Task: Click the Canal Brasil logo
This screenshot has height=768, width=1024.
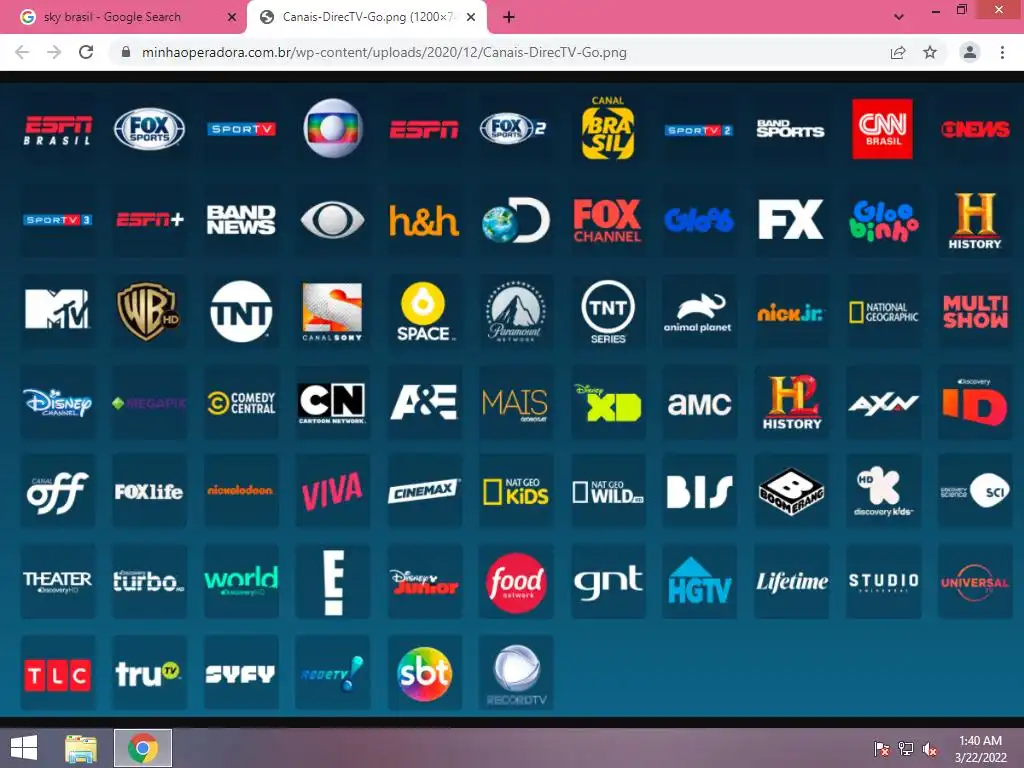Action: (x=607, y=128)
